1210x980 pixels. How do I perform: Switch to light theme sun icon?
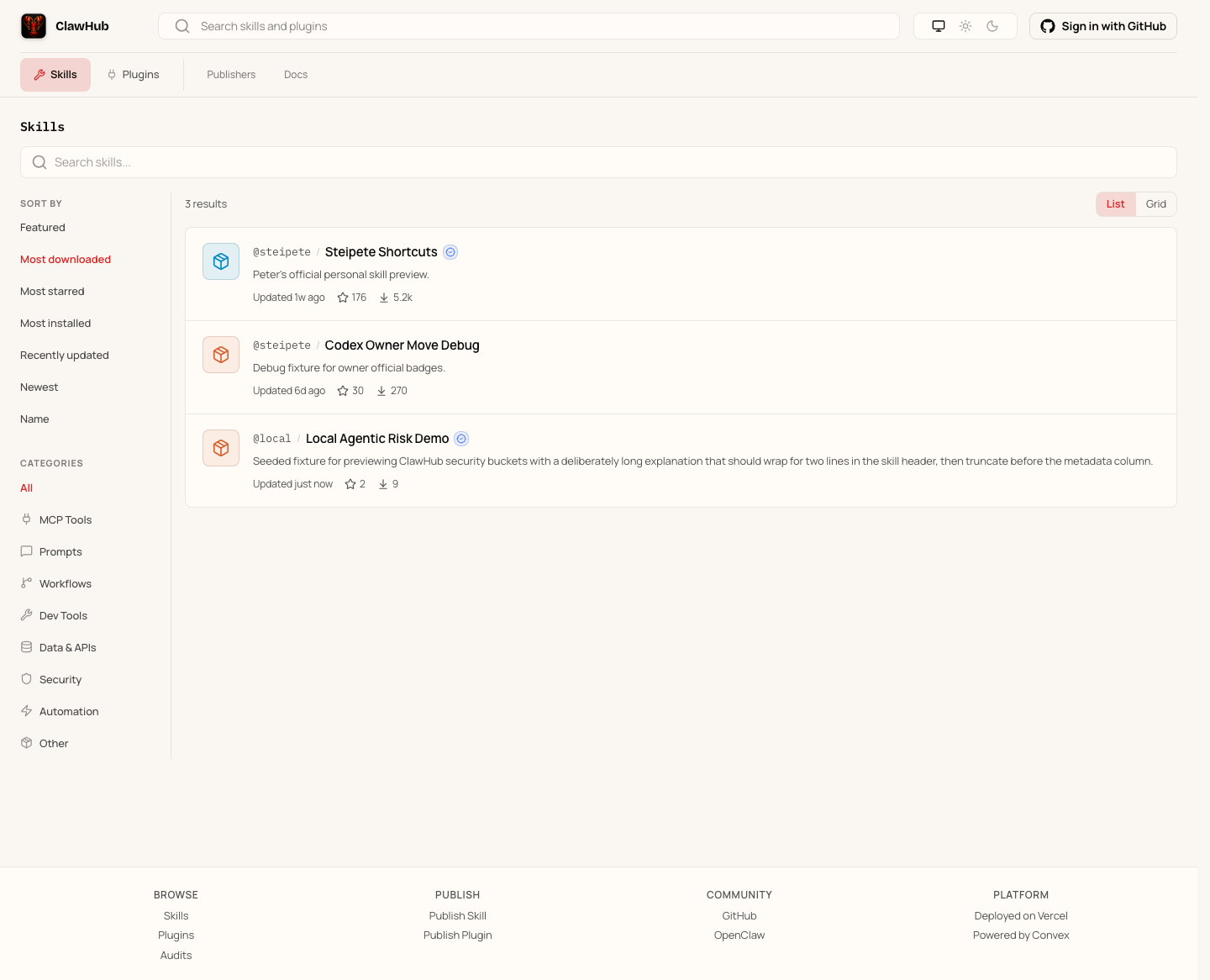(965, 26)
